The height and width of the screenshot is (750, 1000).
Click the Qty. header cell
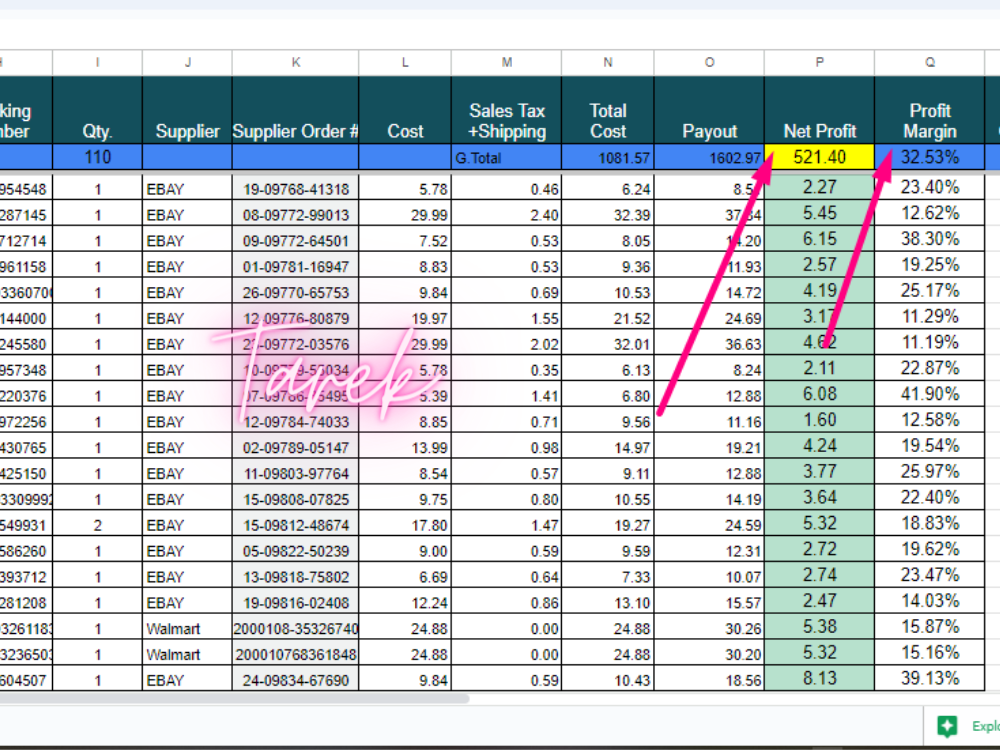(98, 110)
